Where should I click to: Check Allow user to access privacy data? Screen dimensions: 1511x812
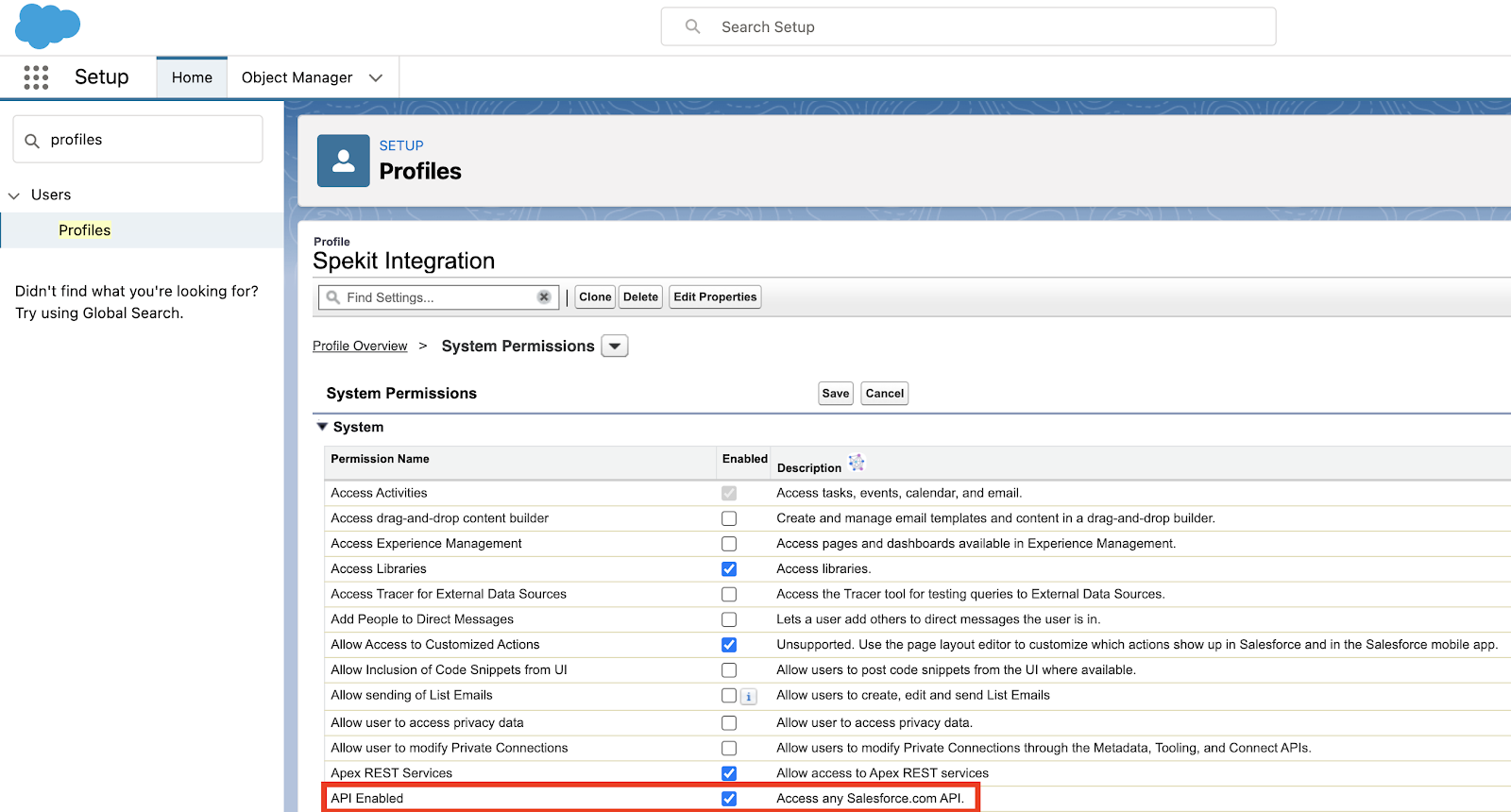click(729, 723)
